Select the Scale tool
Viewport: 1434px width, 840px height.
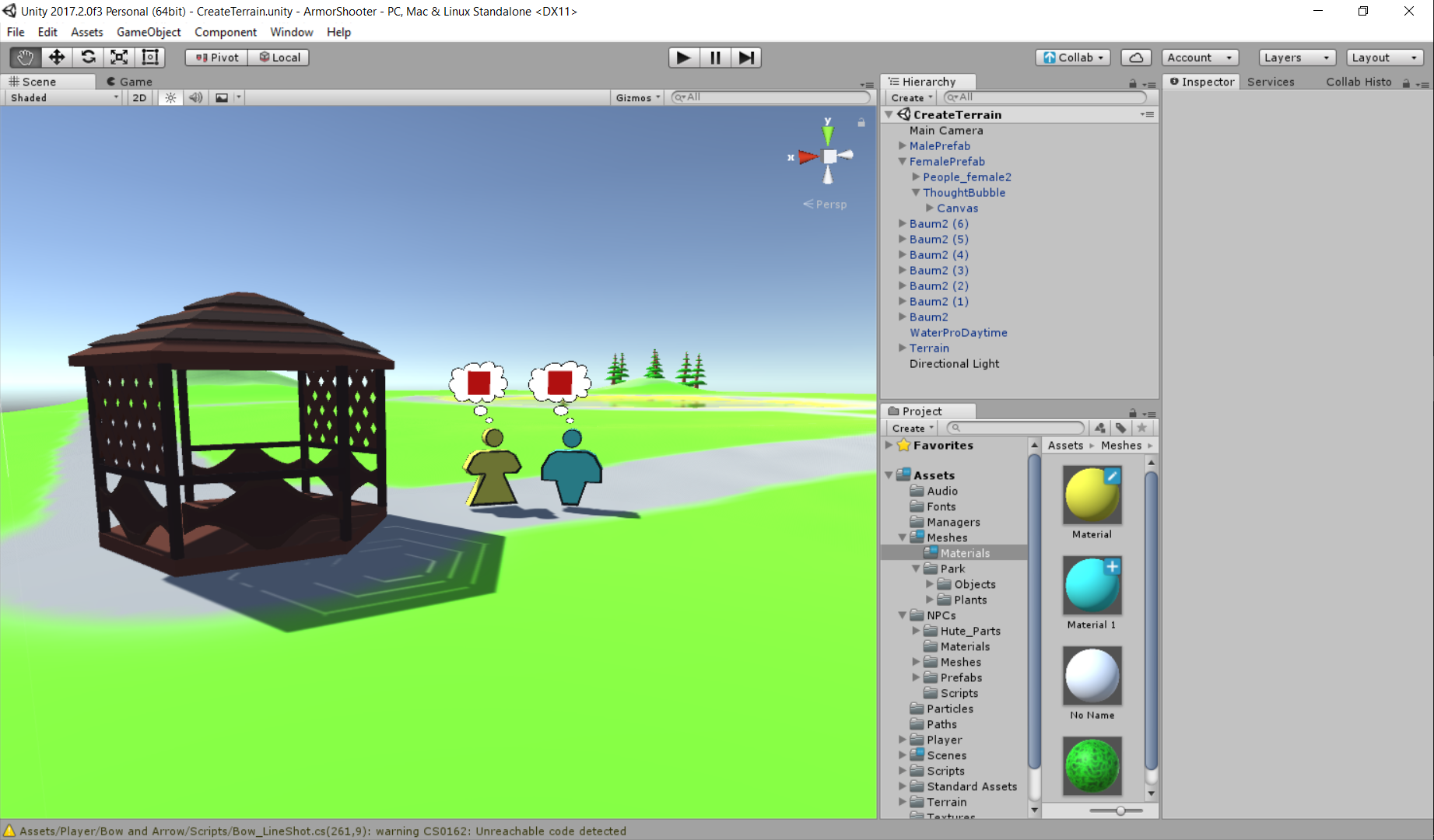click(119, 58)
